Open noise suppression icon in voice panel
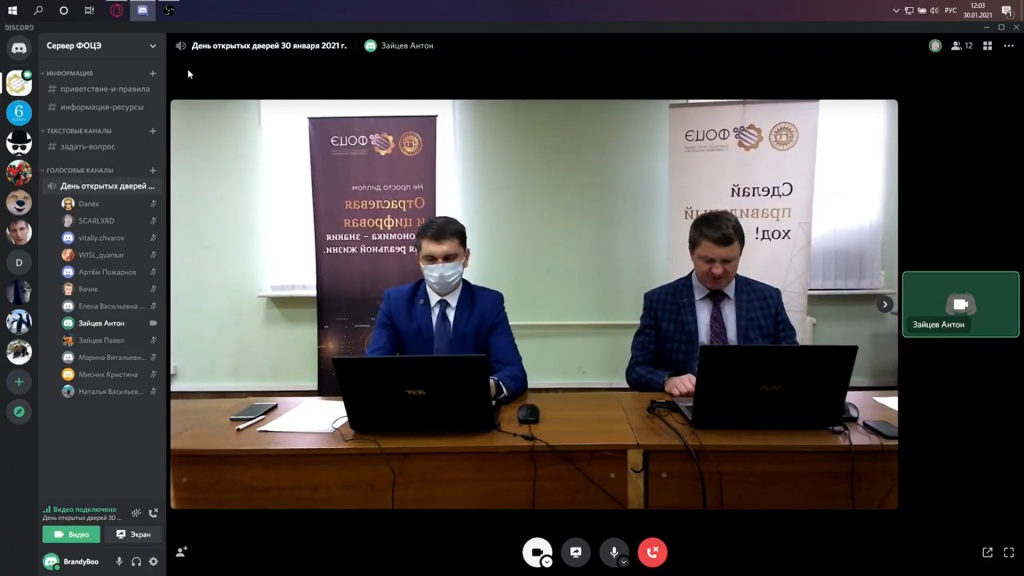Screen dimensions: 1024x576 (136, 513)
